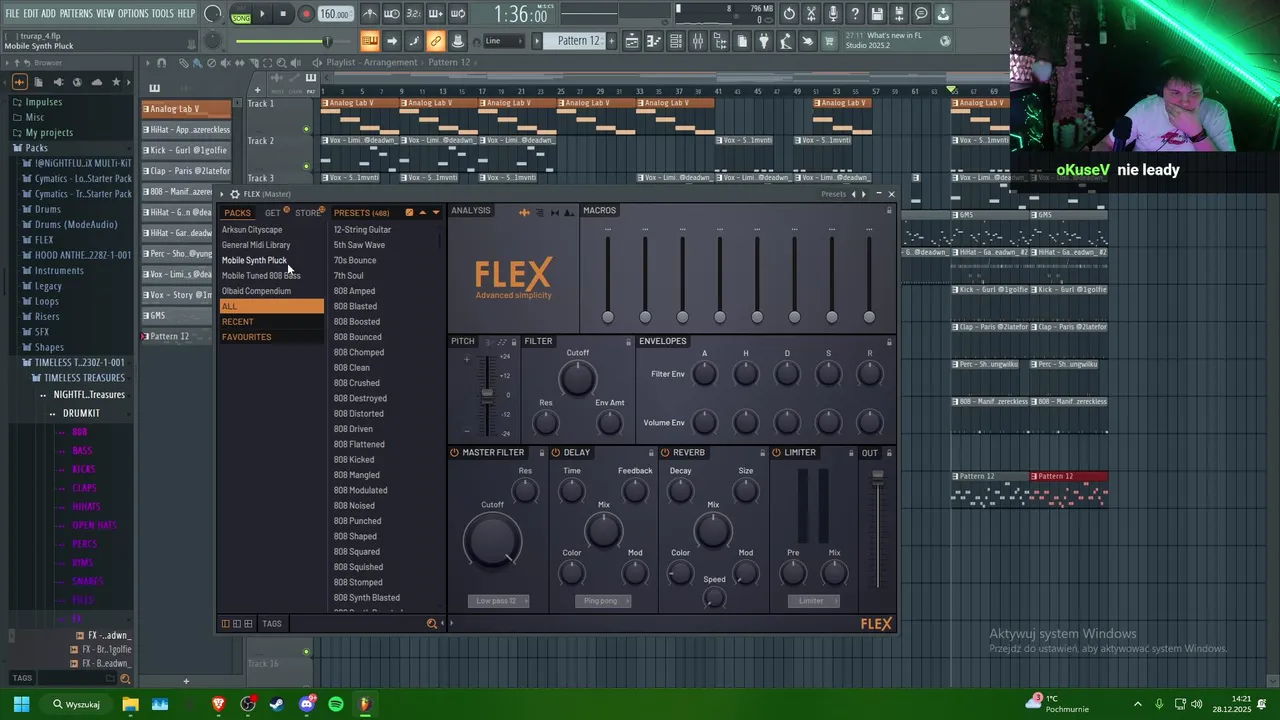Select the 12-String Guitar preset
Screen dimensions: 1280x720
pos(362,230)
